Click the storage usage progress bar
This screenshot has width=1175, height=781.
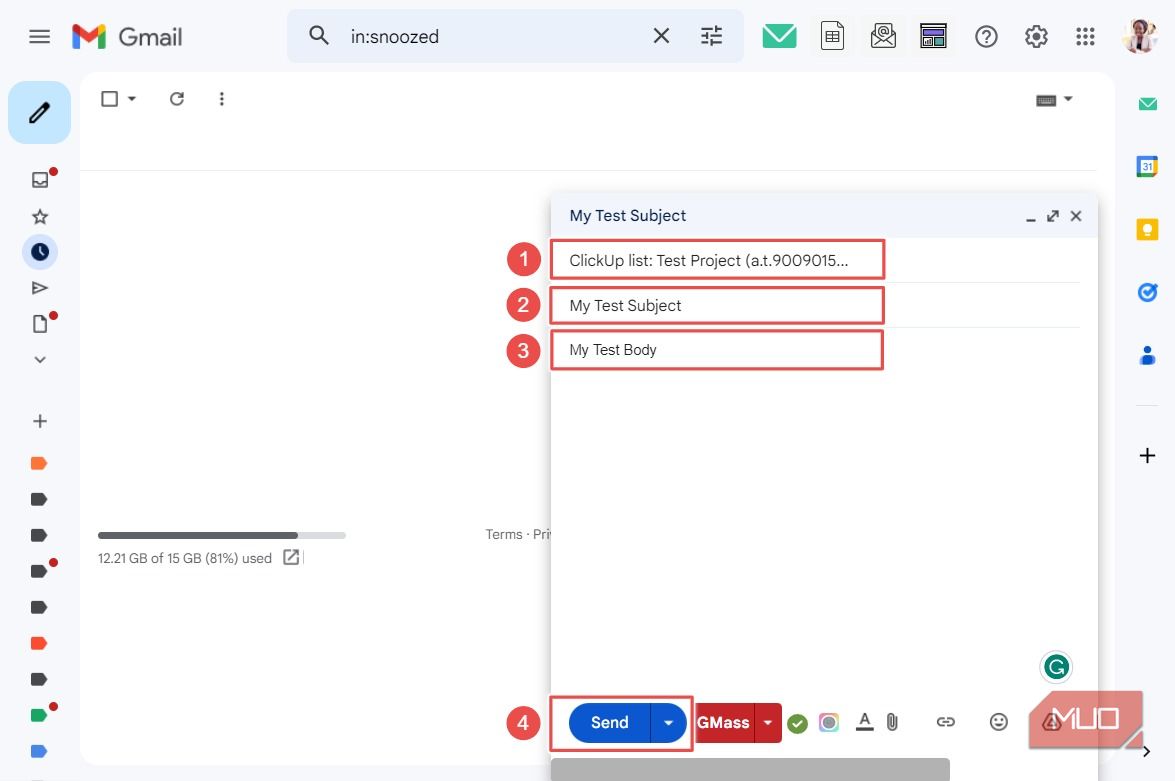222,535
